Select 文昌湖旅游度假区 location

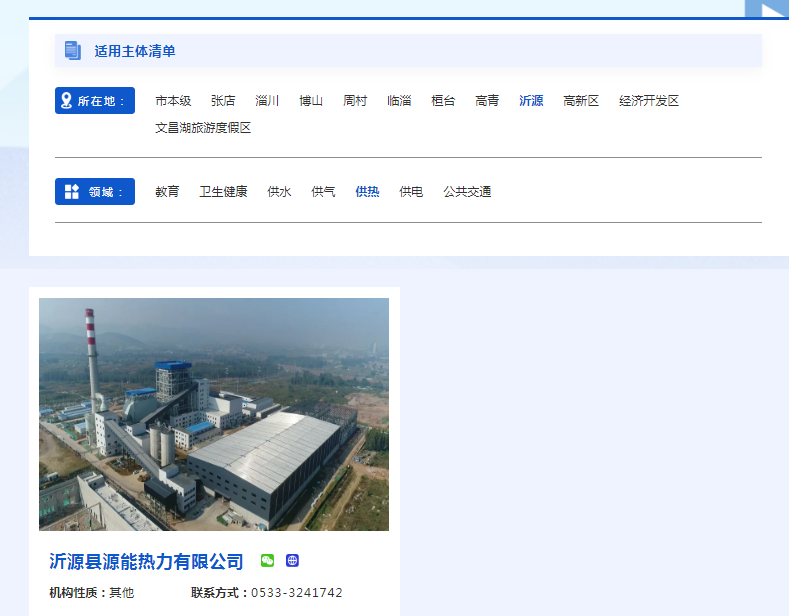click(203, 128)
